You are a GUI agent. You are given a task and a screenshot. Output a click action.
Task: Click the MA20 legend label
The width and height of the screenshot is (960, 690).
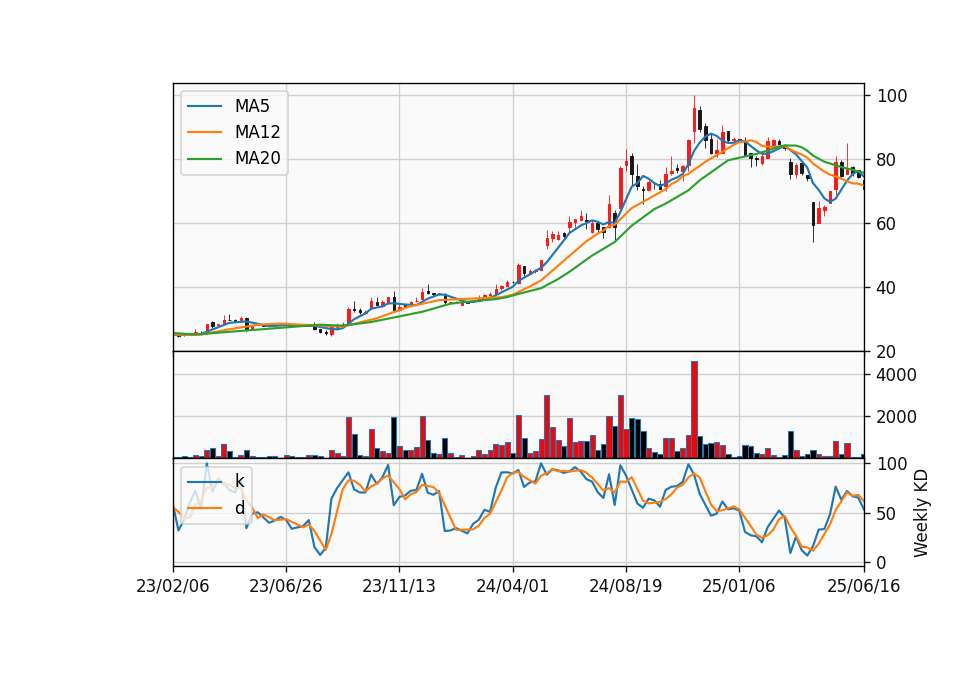pyautogui.click(x=257, y=159)
